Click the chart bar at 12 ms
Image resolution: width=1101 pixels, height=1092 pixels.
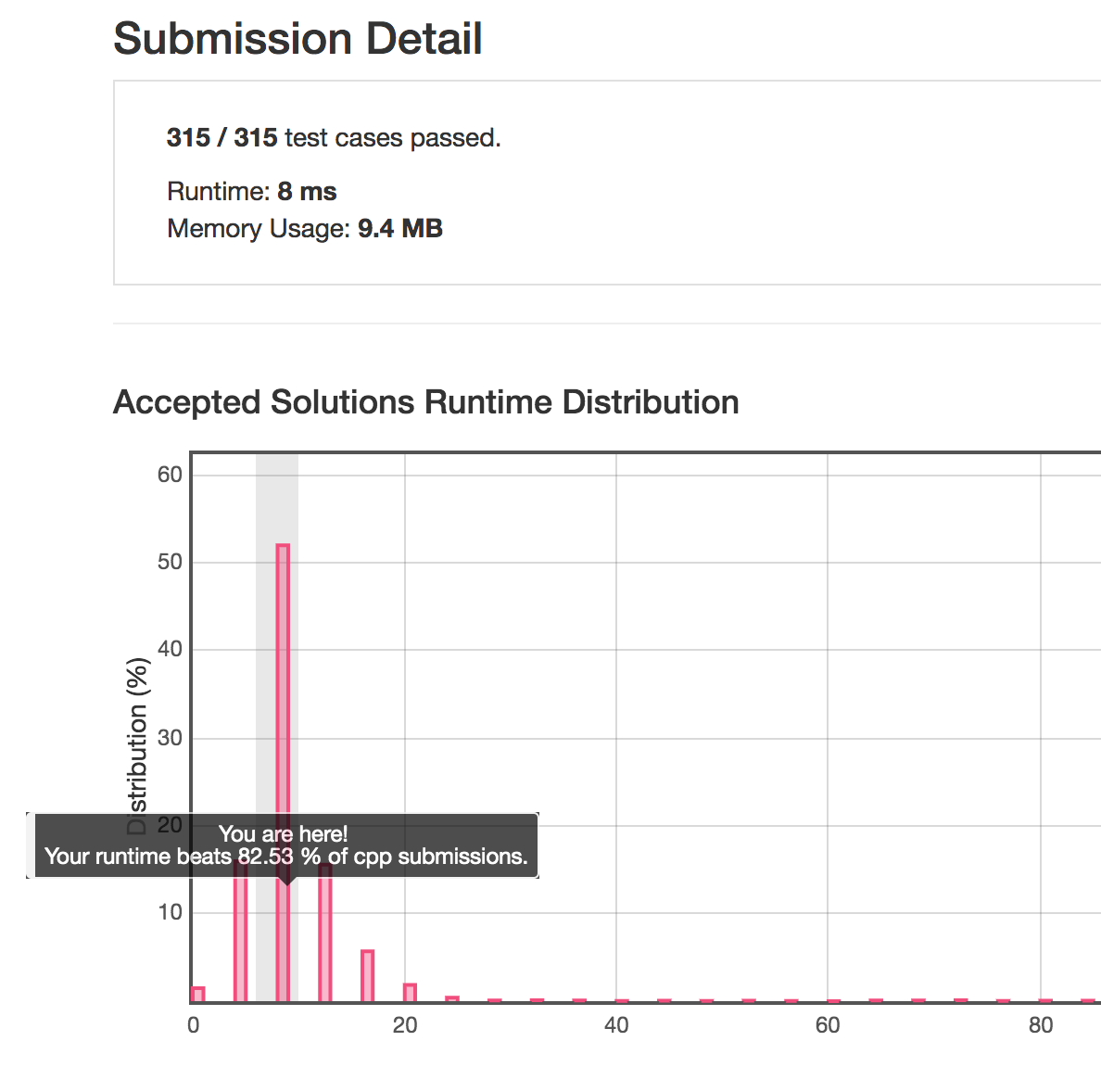[x=325, y=936]
